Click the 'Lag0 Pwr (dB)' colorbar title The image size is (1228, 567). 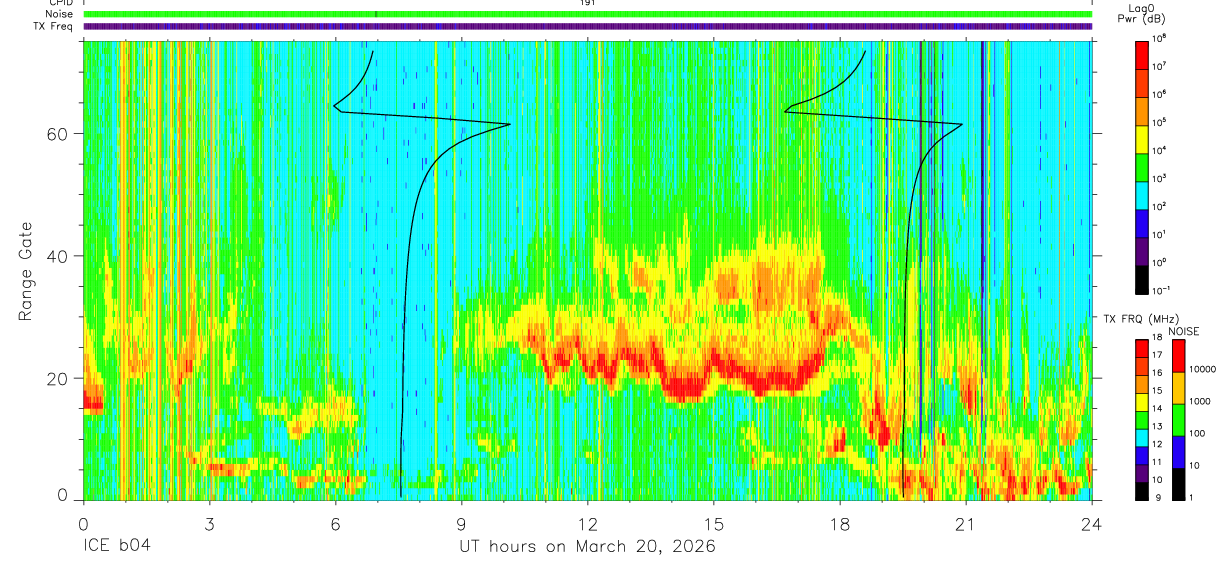1142,13
